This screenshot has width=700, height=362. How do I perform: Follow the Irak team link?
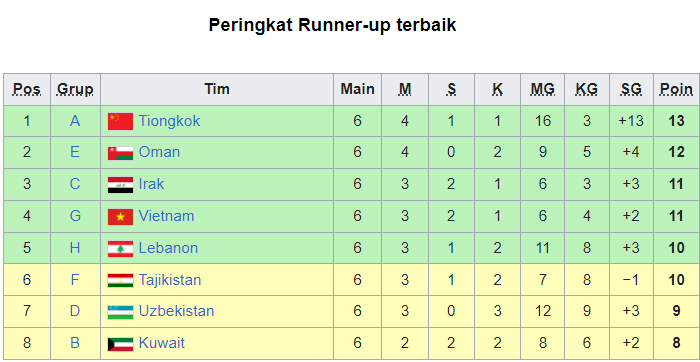151,184
